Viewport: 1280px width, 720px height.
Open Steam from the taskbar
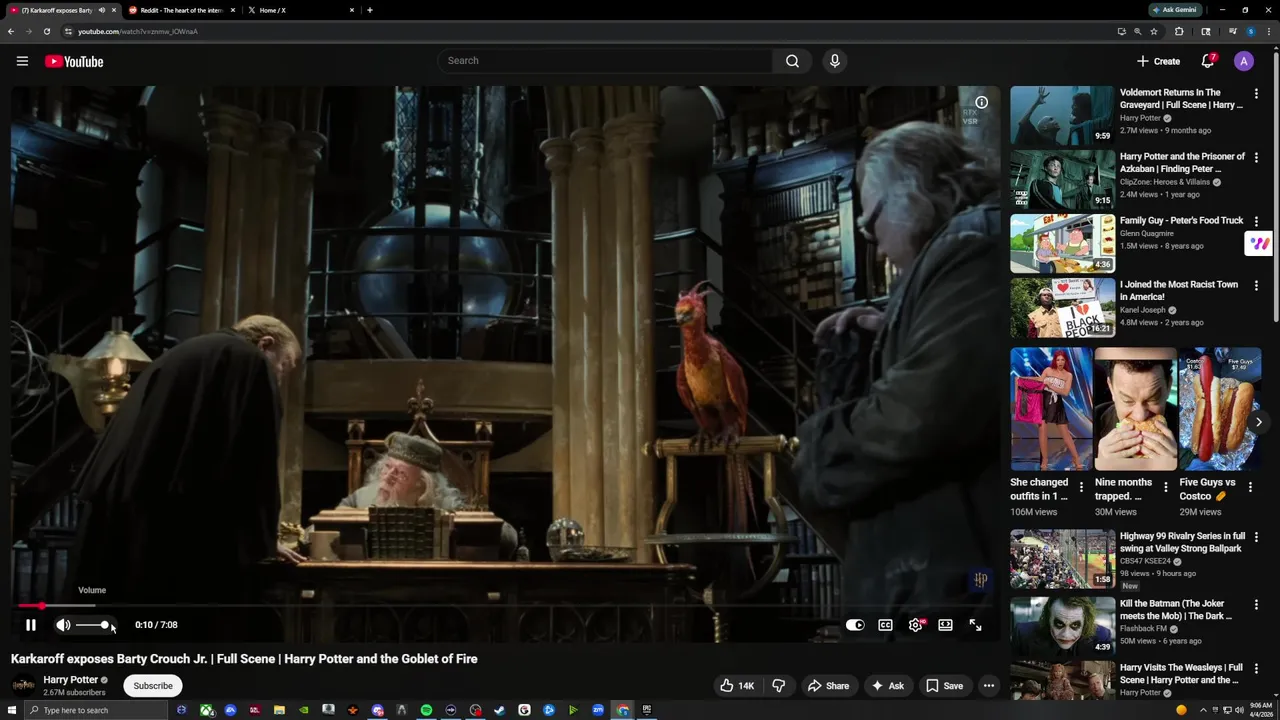500,710
